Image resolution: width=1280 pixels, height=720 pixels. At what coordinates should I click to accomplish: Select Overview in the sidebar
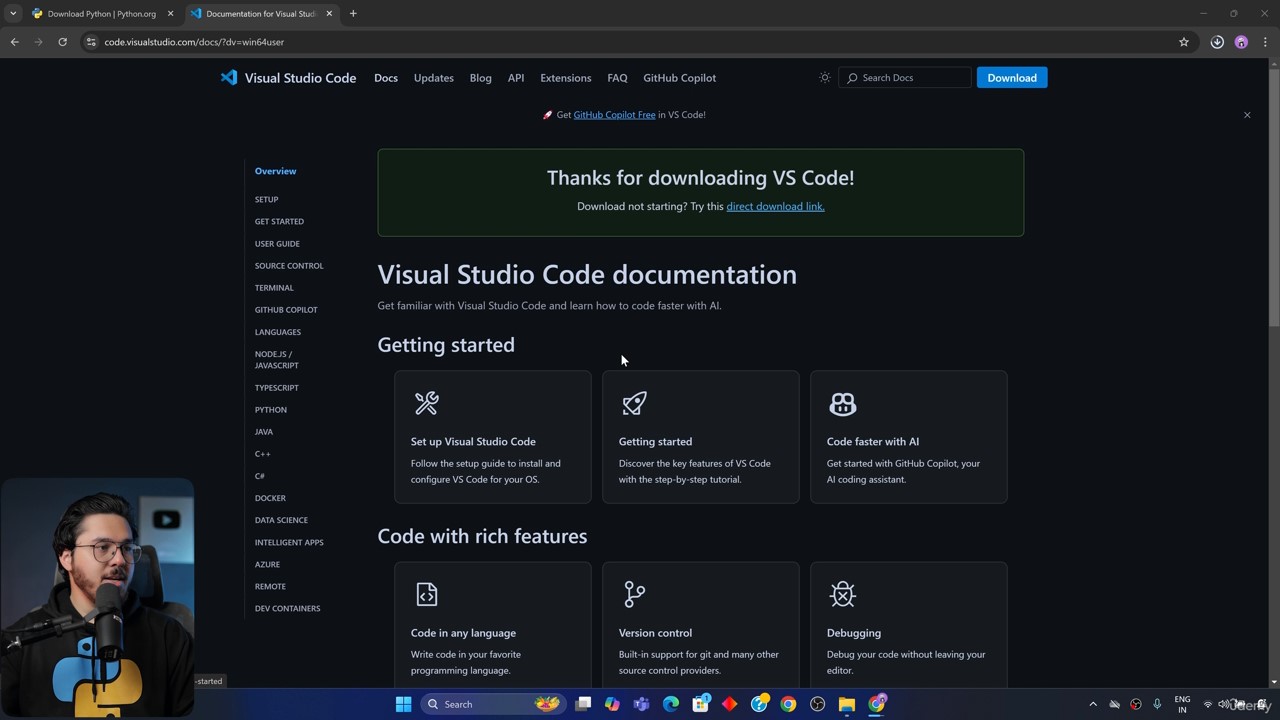pos(275,171)
